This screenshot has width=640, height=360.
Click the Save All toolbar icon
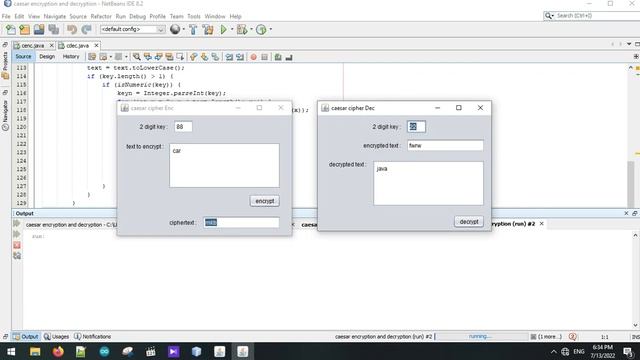click(x=53, y=29)
